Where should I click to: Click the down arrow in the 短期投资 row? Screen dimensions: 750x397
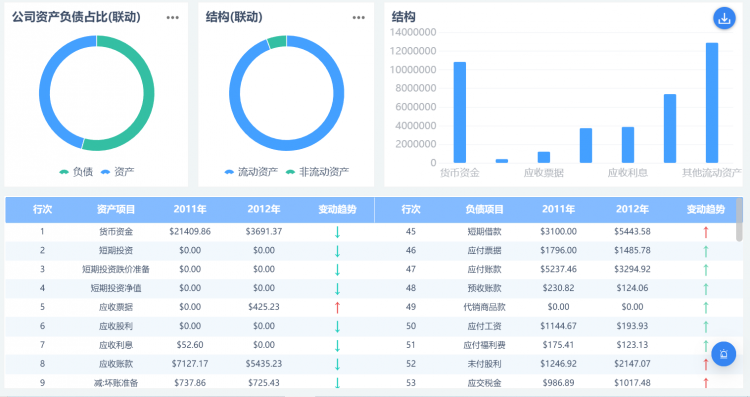337,251
